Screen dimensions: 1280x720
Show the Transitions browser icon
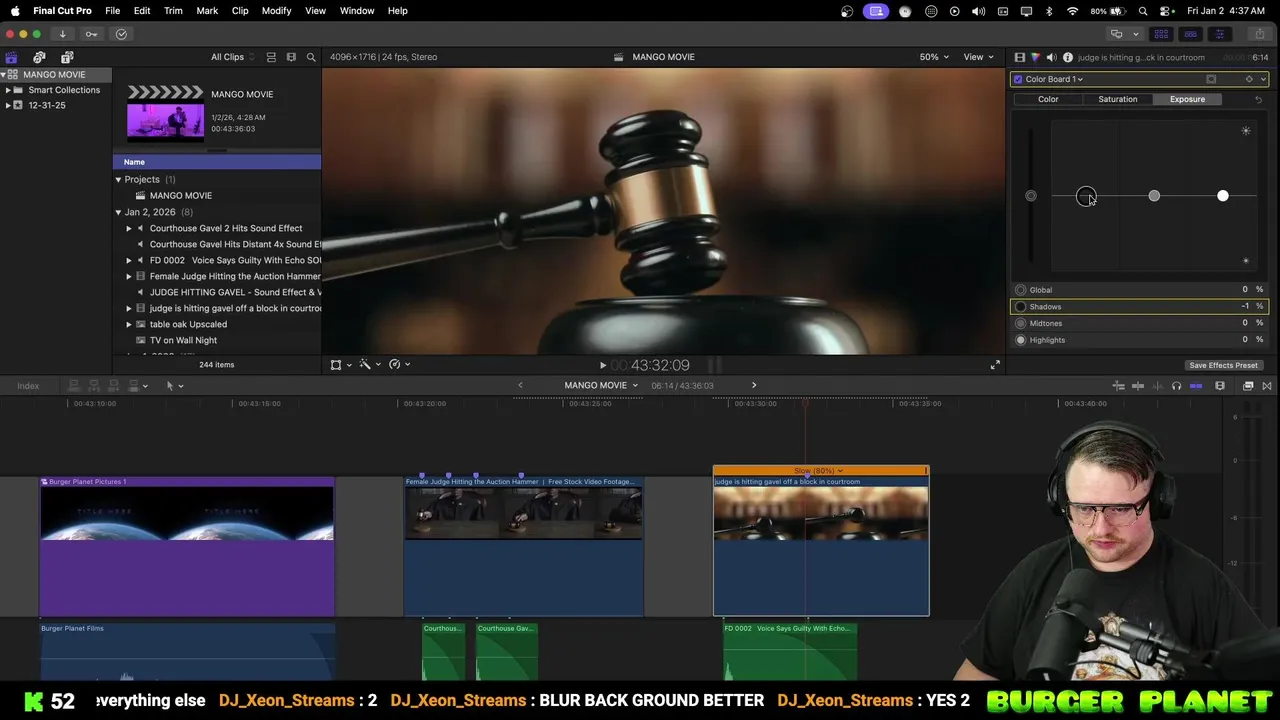point(1267,386)
